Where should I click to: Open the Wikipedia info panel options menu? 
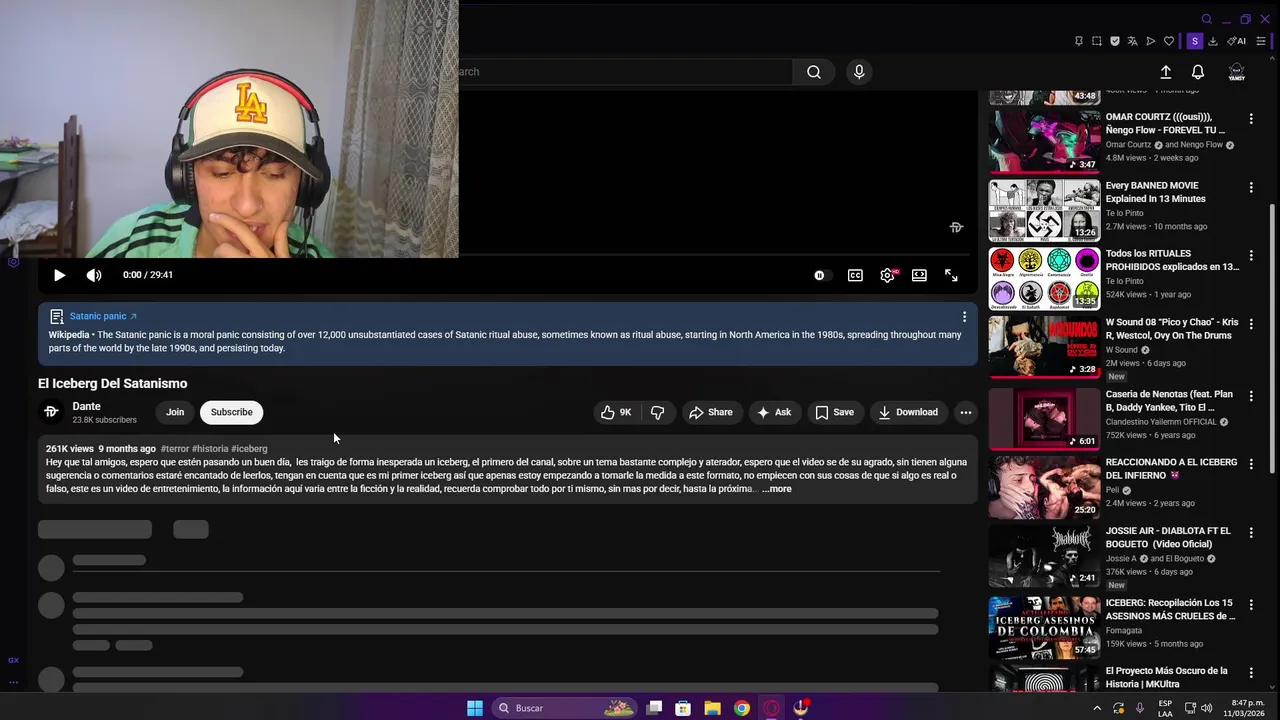(x=964, y=316)
